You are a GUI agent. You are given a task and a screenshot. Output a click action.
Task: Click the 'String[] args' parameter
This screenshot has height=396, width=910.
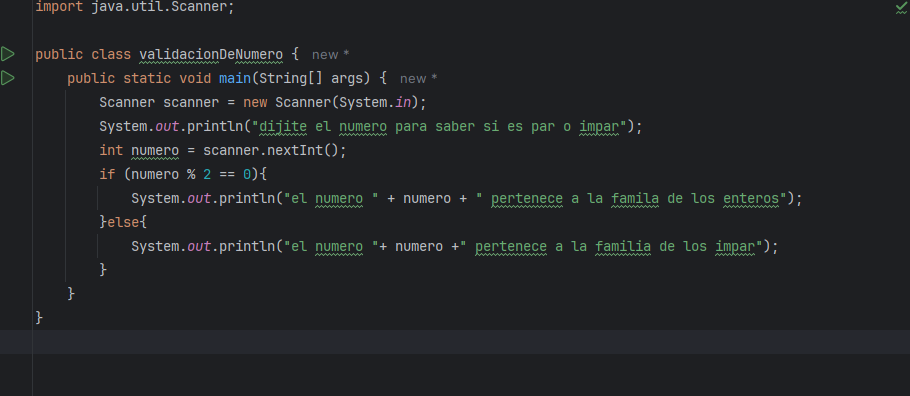pos(314,78)
